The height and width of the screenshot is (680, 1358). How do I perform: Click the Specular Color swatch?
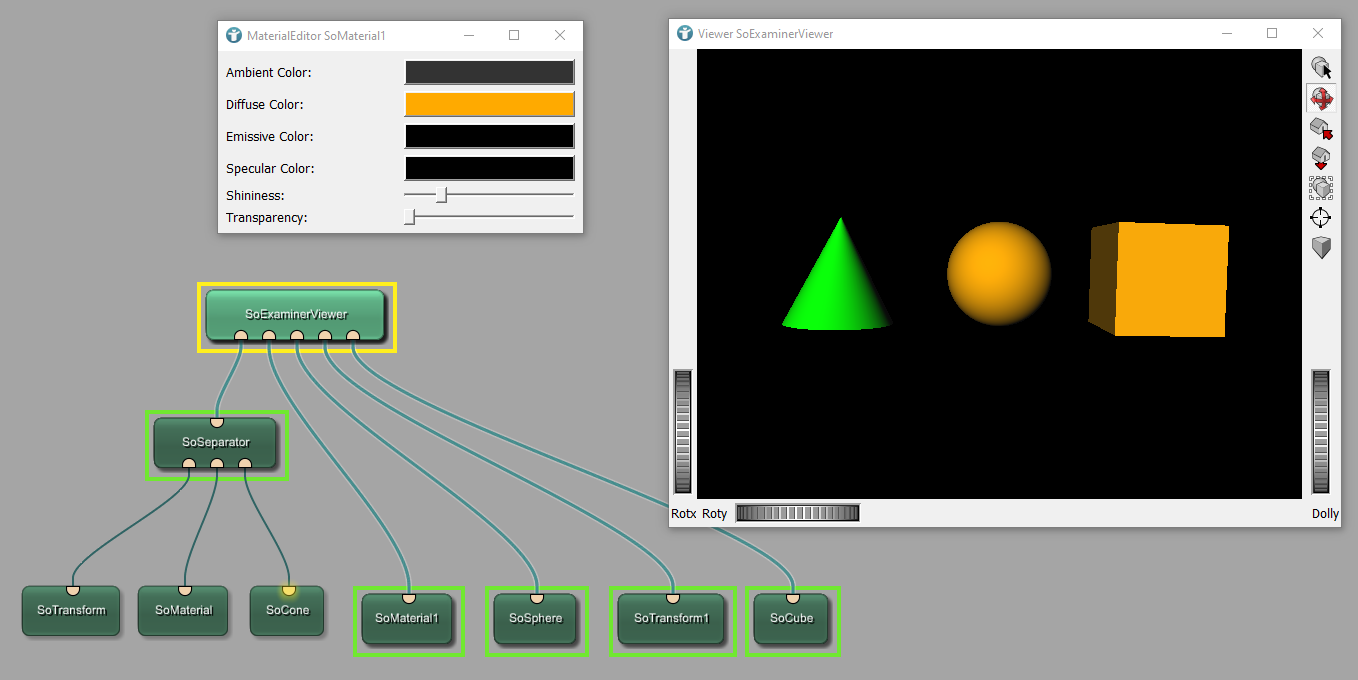point(489,168)
